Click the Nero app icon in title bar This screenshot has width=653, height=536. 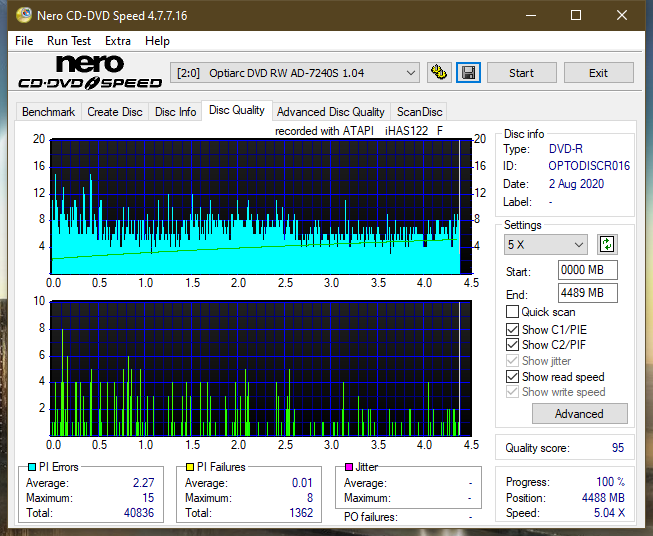tap(24, 15)
